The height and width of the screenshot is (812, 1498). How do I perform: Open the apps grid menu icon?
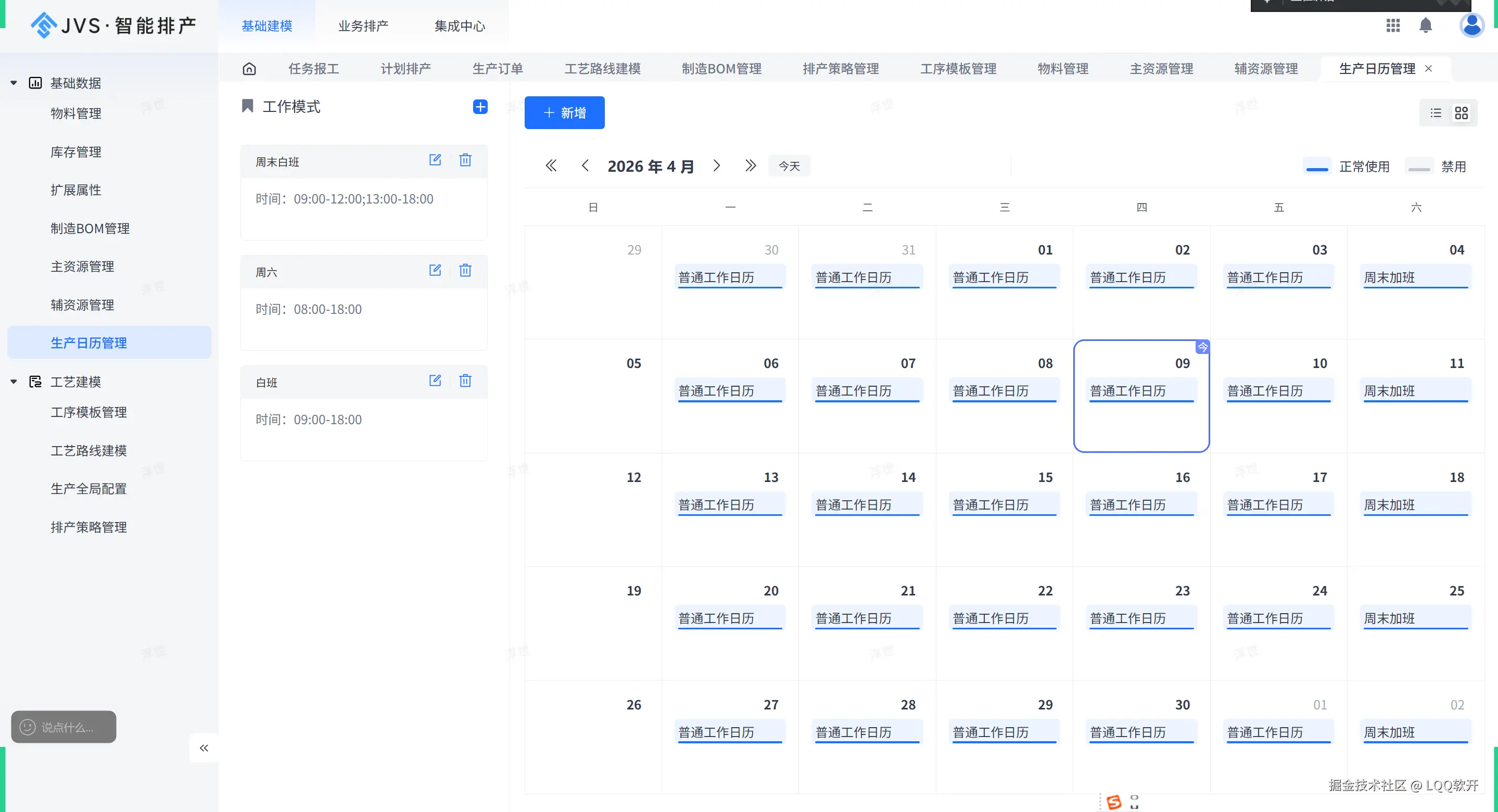pyautogui.click(x=1393, y=25)
